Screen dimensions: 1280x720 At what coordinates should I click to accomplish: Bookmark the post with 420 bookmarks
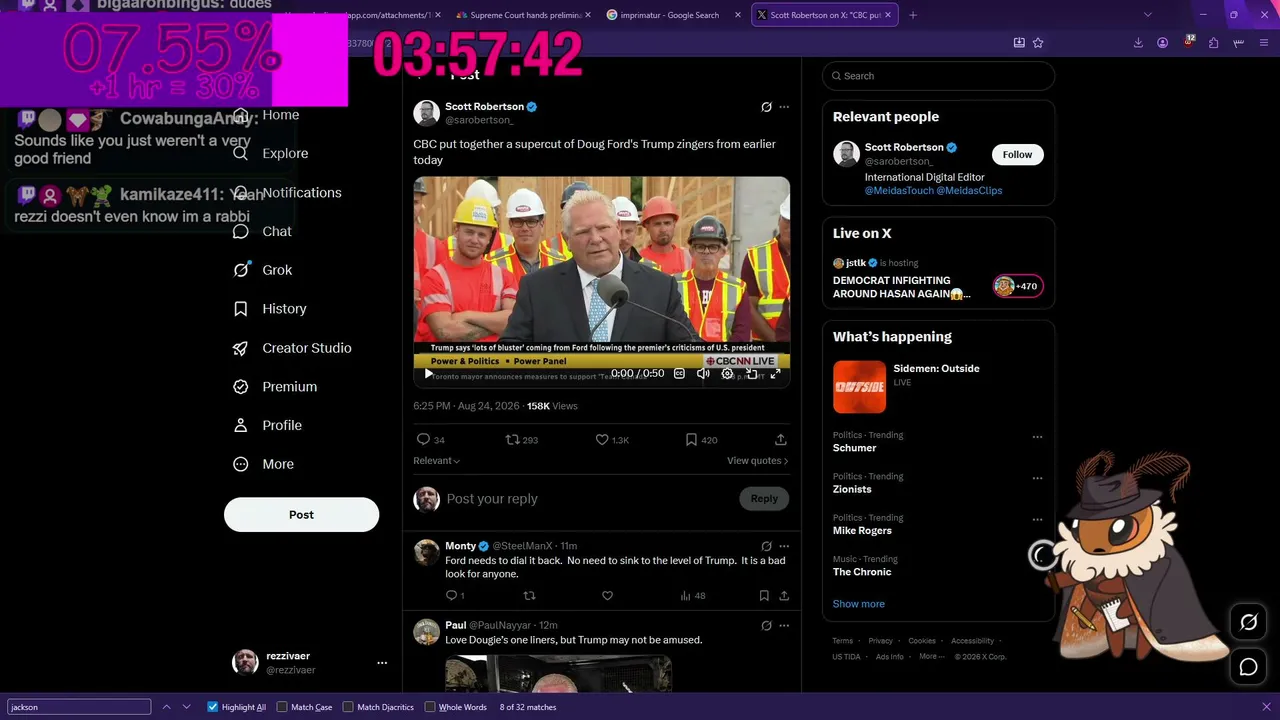point(691,440)
